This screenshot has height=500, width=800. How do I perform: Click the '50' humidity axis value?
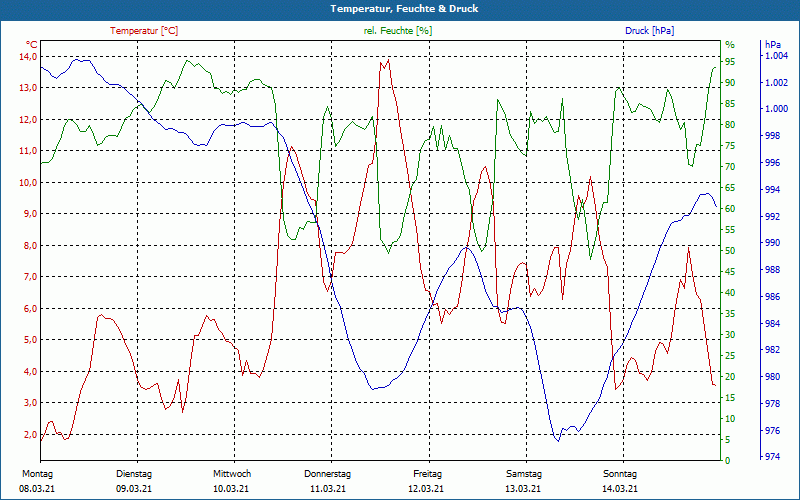(730, 251)
